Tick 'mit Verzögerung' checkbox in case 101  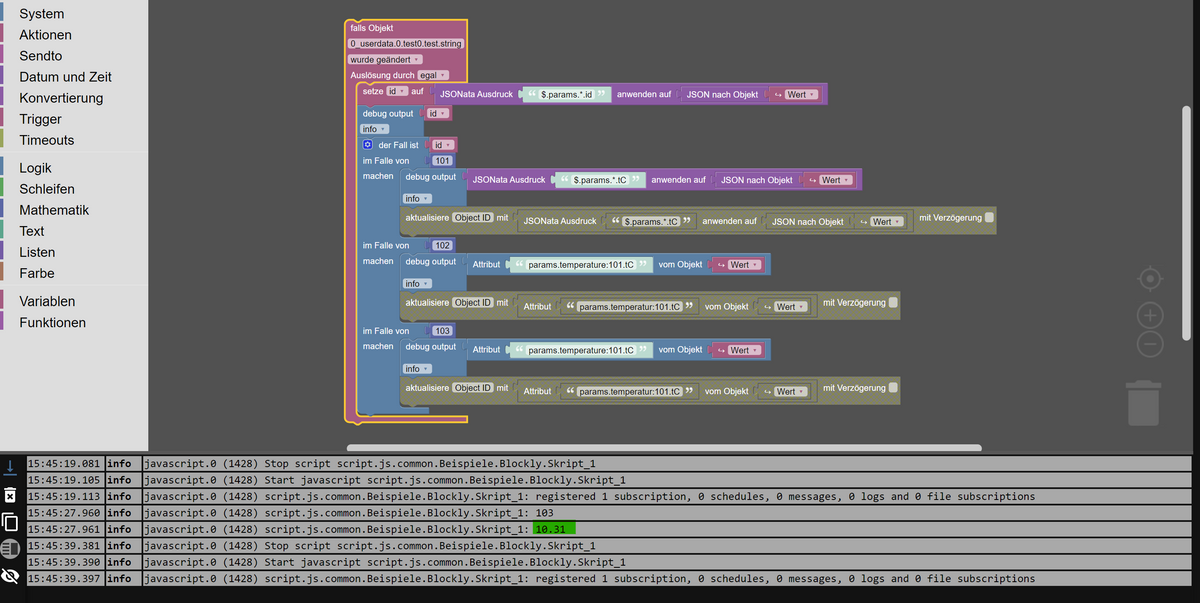[989, 216]
